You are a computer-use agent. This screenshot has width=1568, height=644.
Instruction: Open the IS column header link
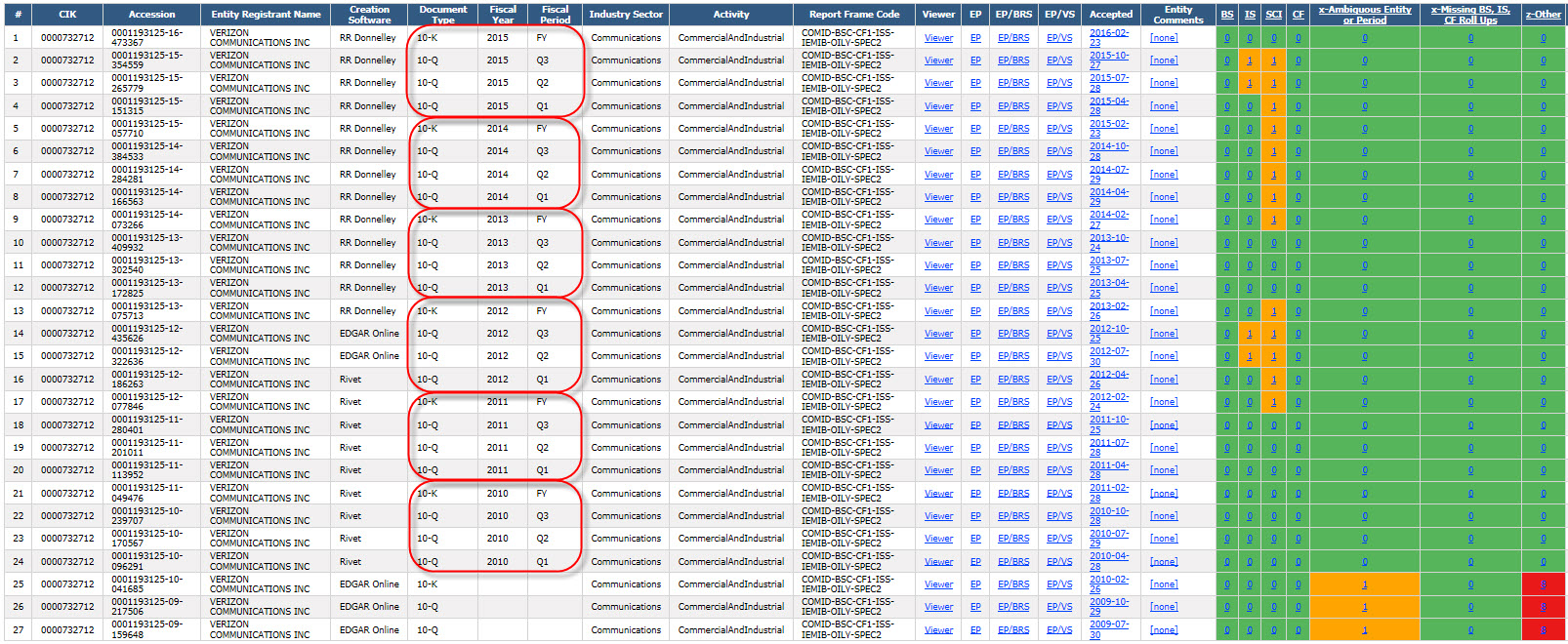pos(1250,15)
